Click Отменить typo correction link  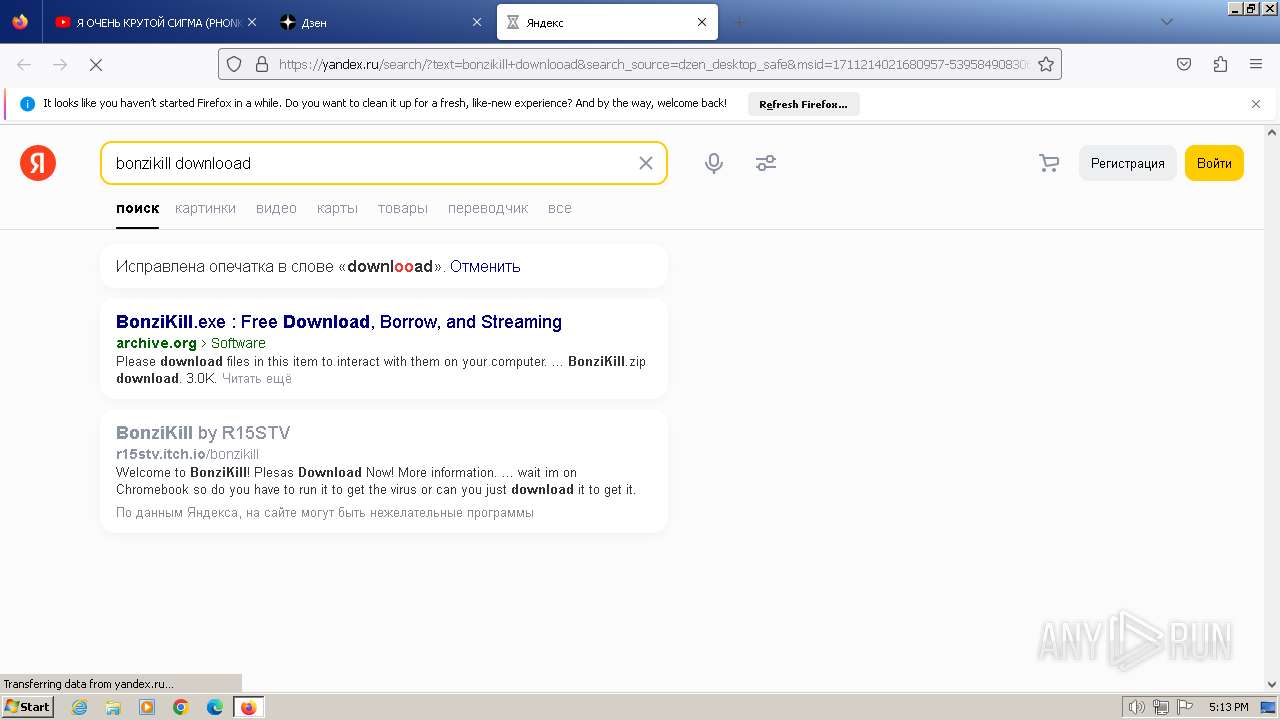[485, 266]
